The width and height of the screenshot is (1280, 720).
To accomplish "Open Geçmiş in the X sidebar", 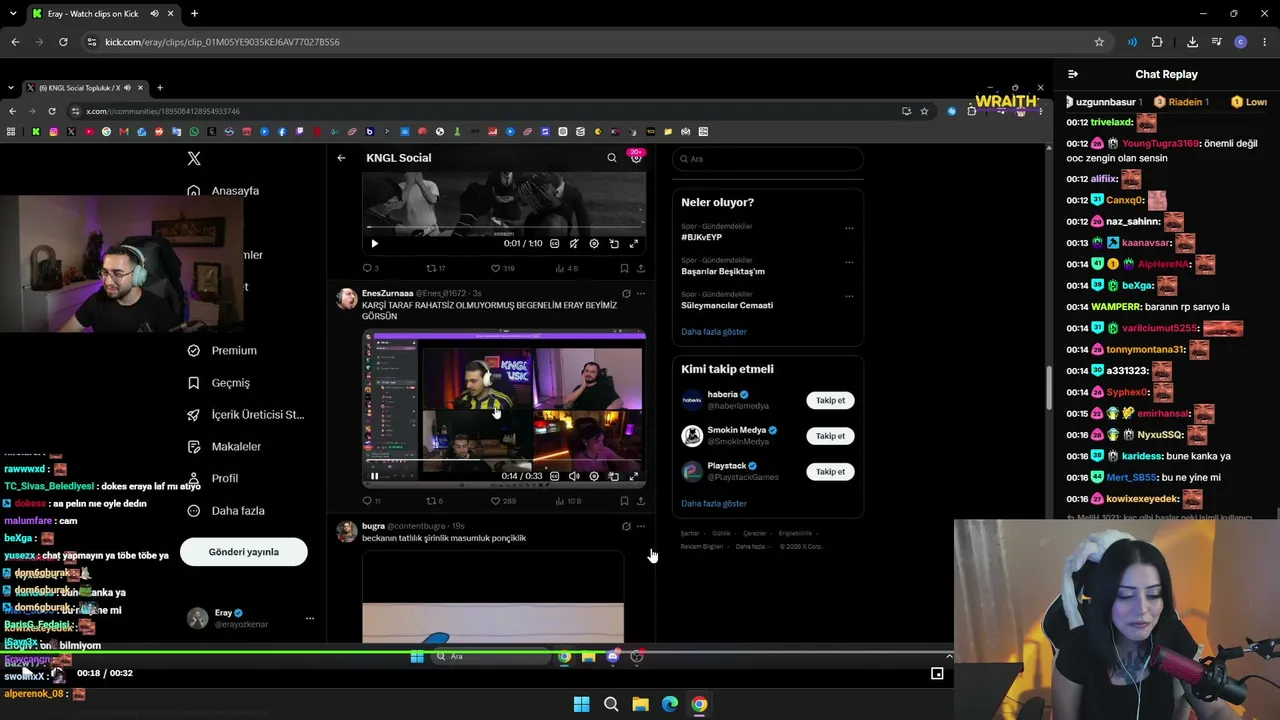I will (x=219, y=383).
